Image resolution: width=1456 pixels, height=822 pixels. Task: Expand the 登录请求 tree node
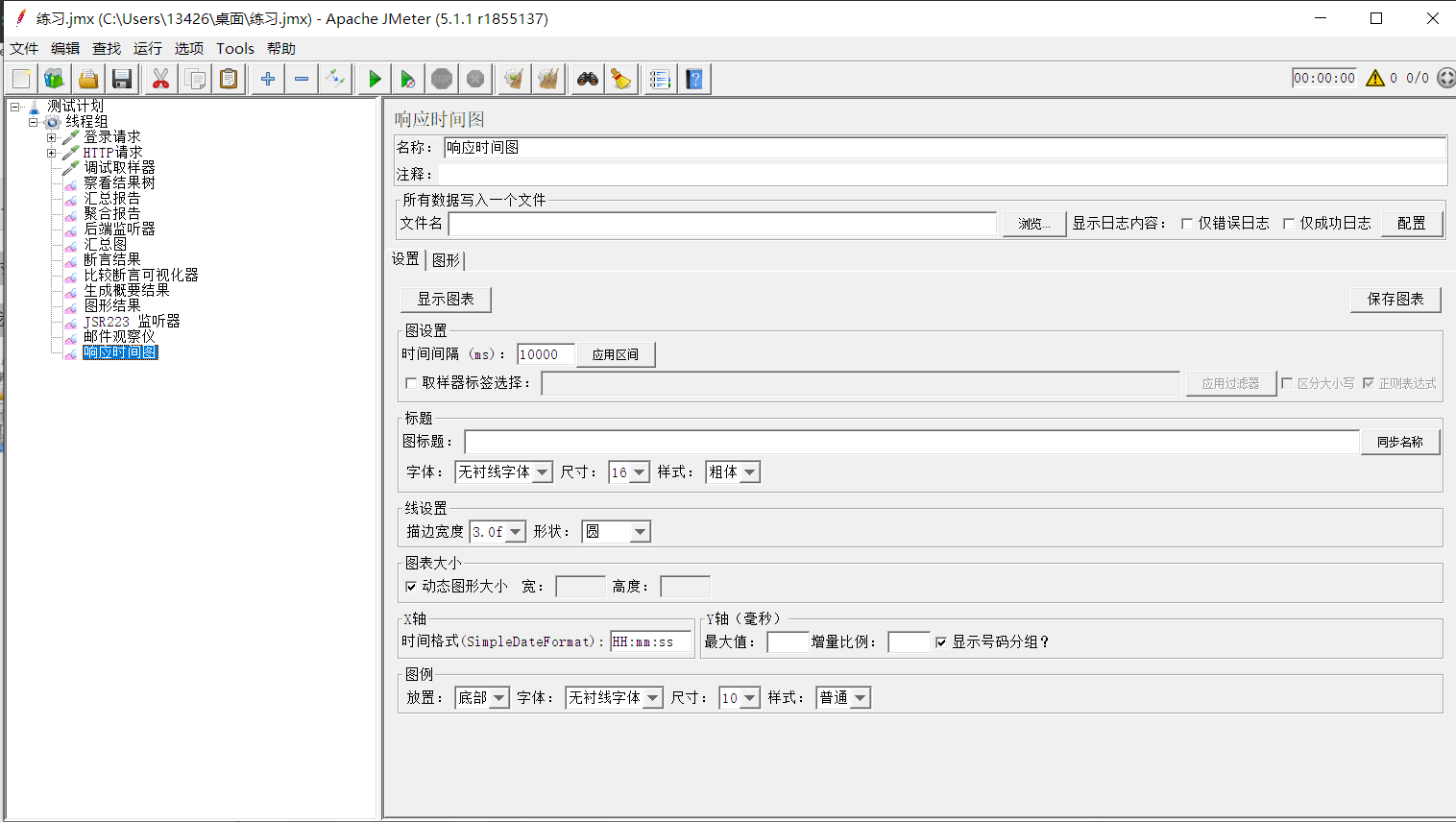click(52, 137)
